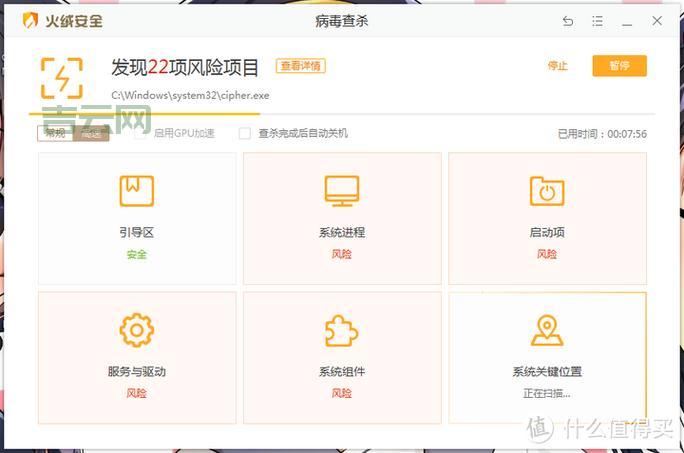
Task: Click the 引导区 label
Action: 137,232
